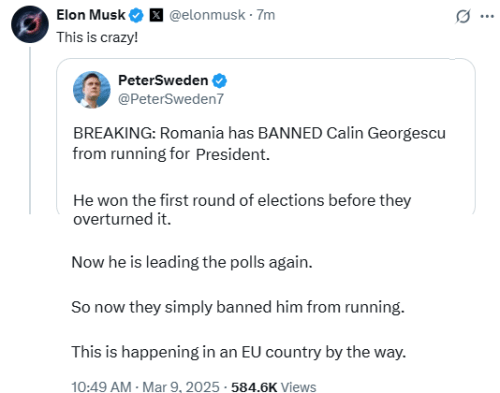Click the X affiliation badge next to Elon Musk
Screen dimensions: 500x393
(156, 15)
